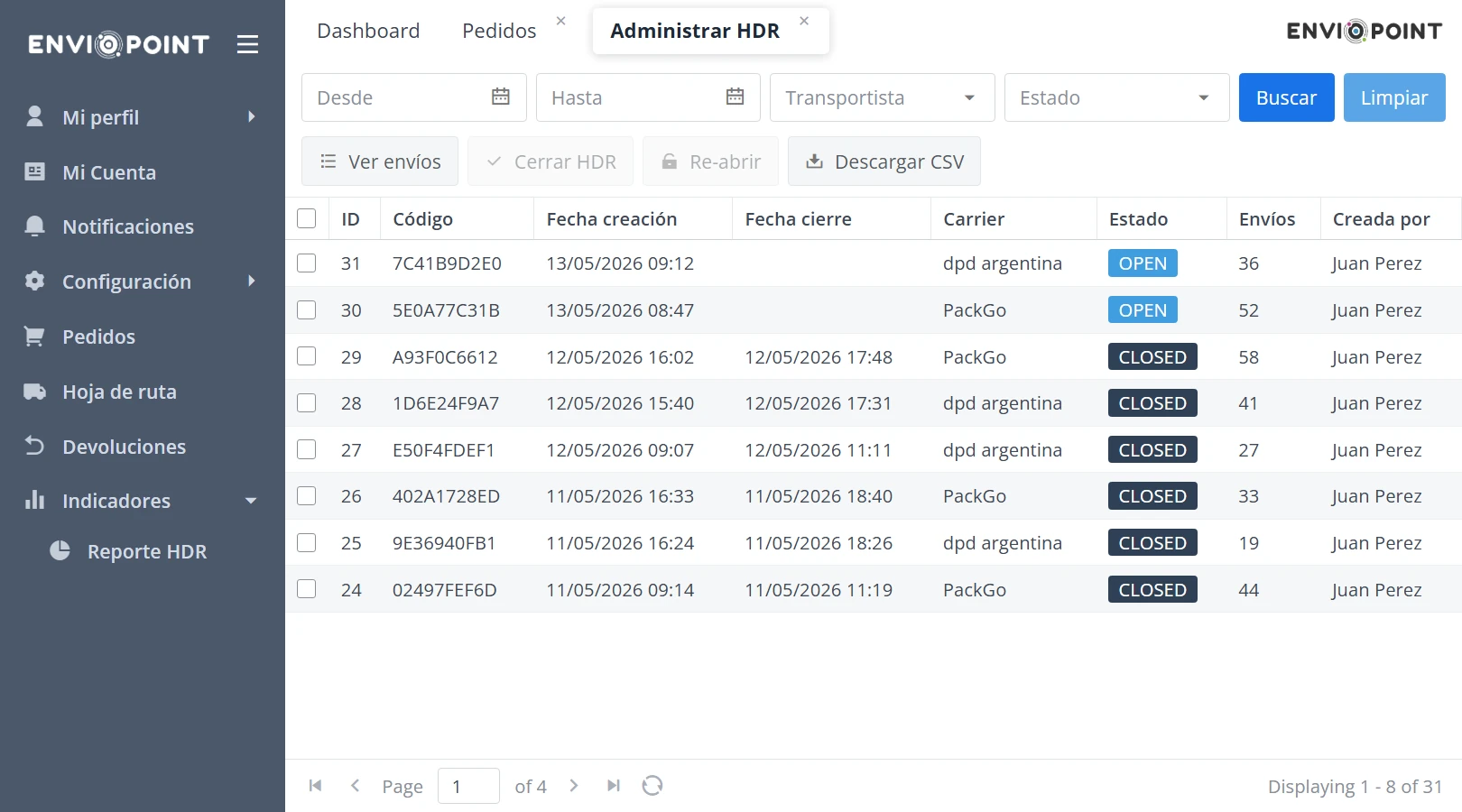
Task: Click the CLOSED badge for ID 26
Action: [1152, 496]
